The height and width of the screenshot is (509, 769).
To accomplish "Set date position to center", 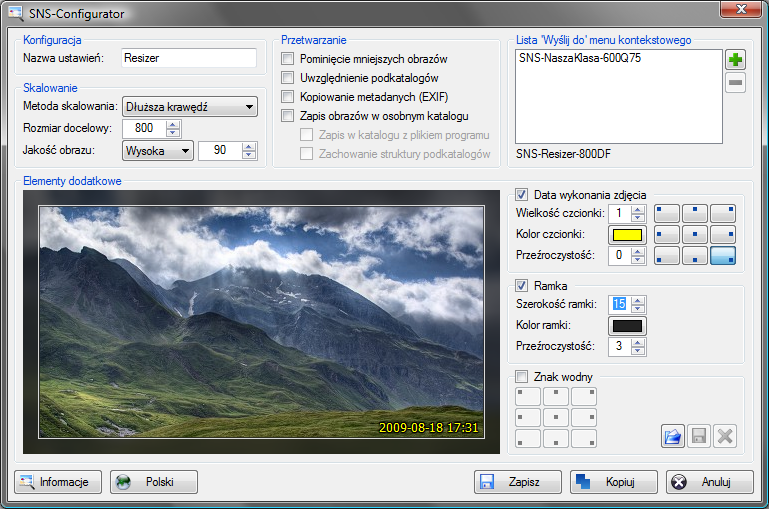I will point(695,235).
